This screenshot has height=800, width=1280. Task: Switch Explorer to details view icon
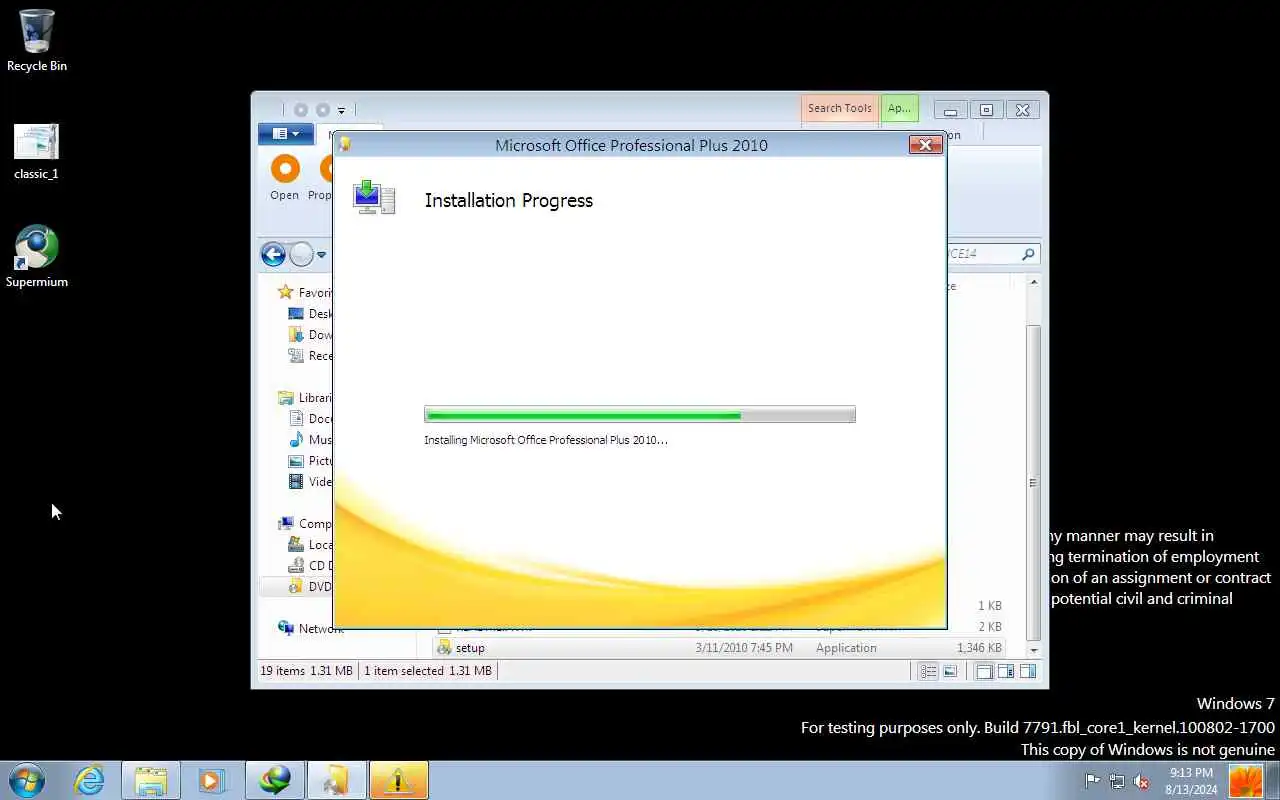point(928,671)
